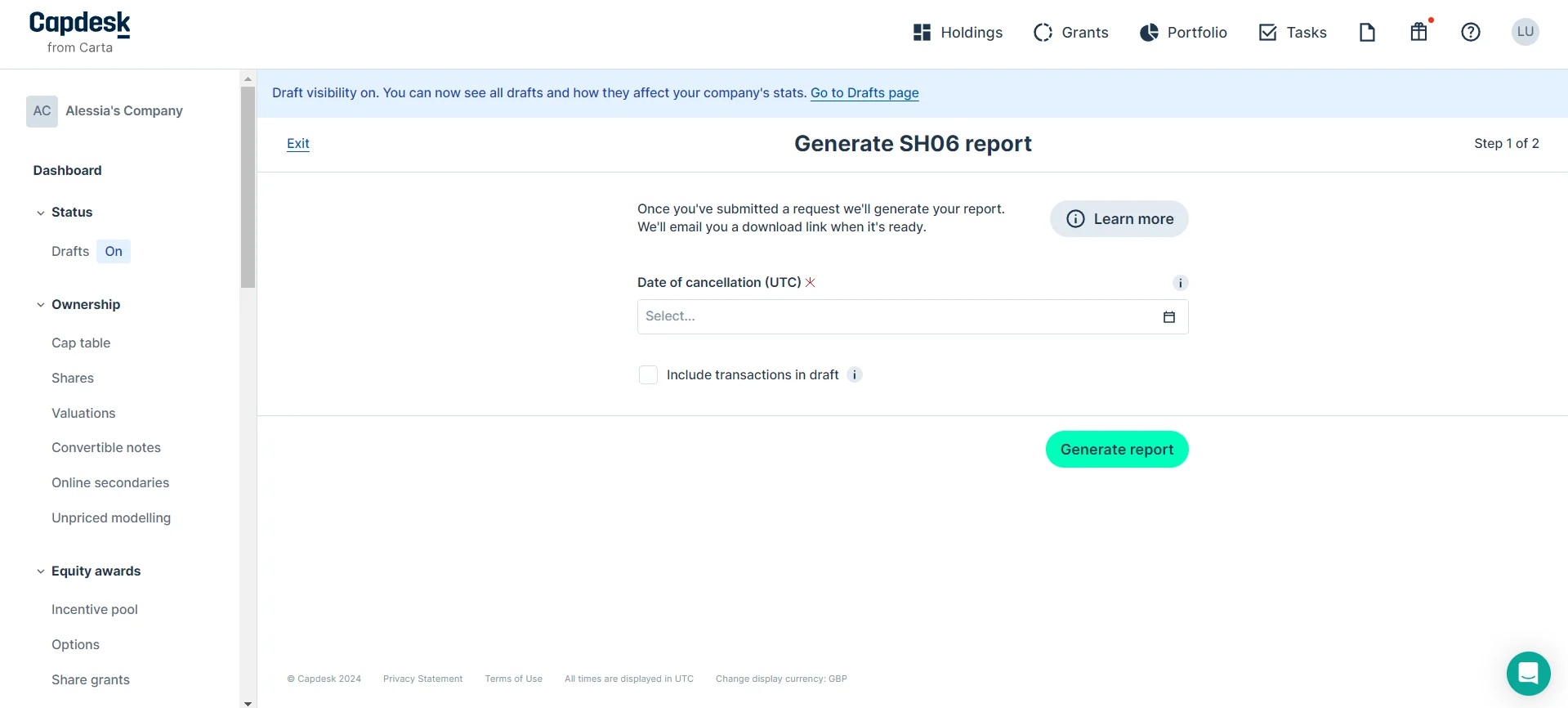Open the help question mark icon
This screenshot has height=708, width=1568.
(1471, 32)
